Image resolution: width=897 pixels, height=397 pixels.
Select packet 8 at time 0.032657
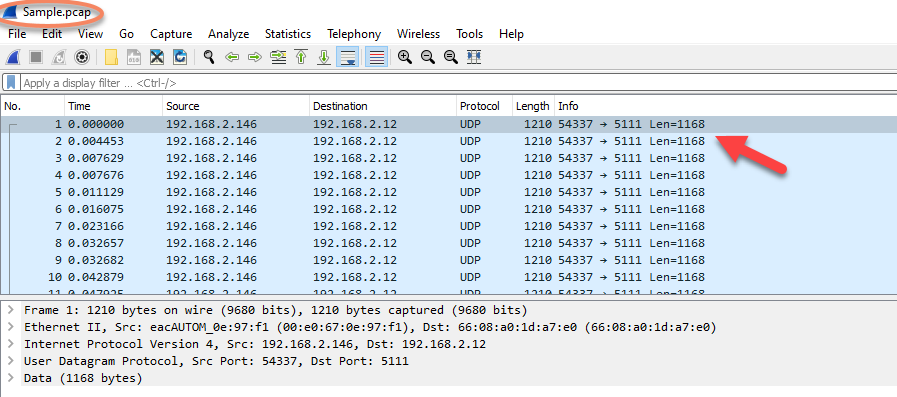pyautogui.click(x=448, y=243)
